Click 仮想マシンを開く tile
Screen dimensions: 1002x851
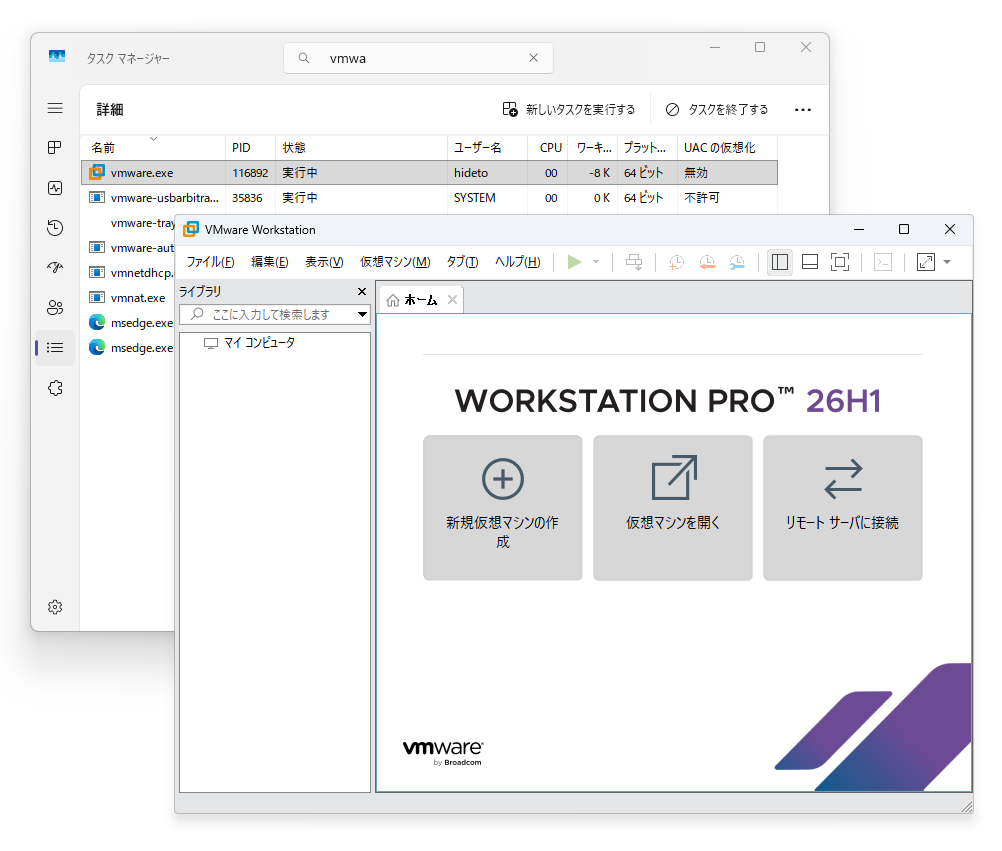point(672,508)
